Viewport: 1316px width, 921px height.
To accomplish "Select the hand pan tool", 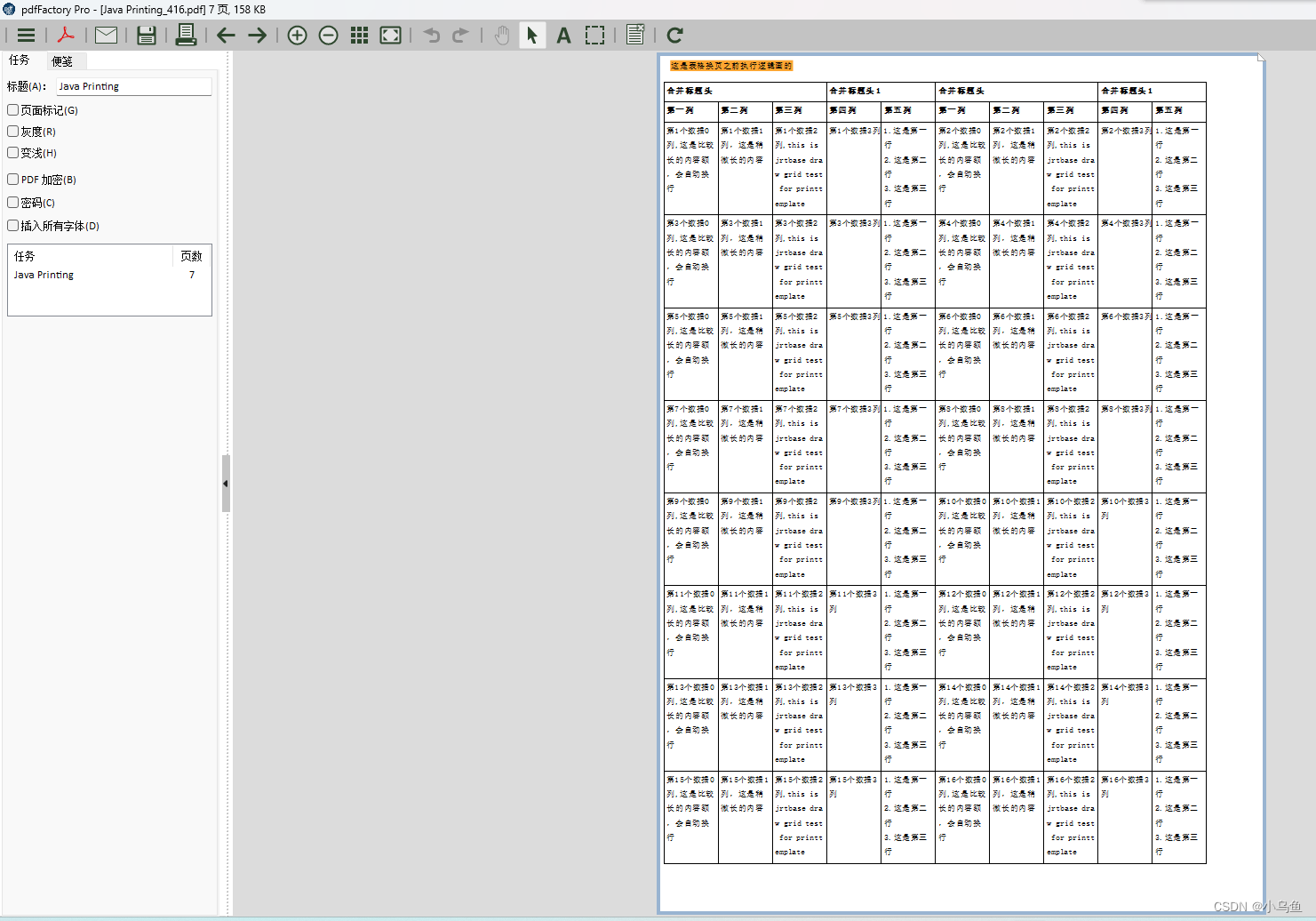I will (x=502, y=36).
